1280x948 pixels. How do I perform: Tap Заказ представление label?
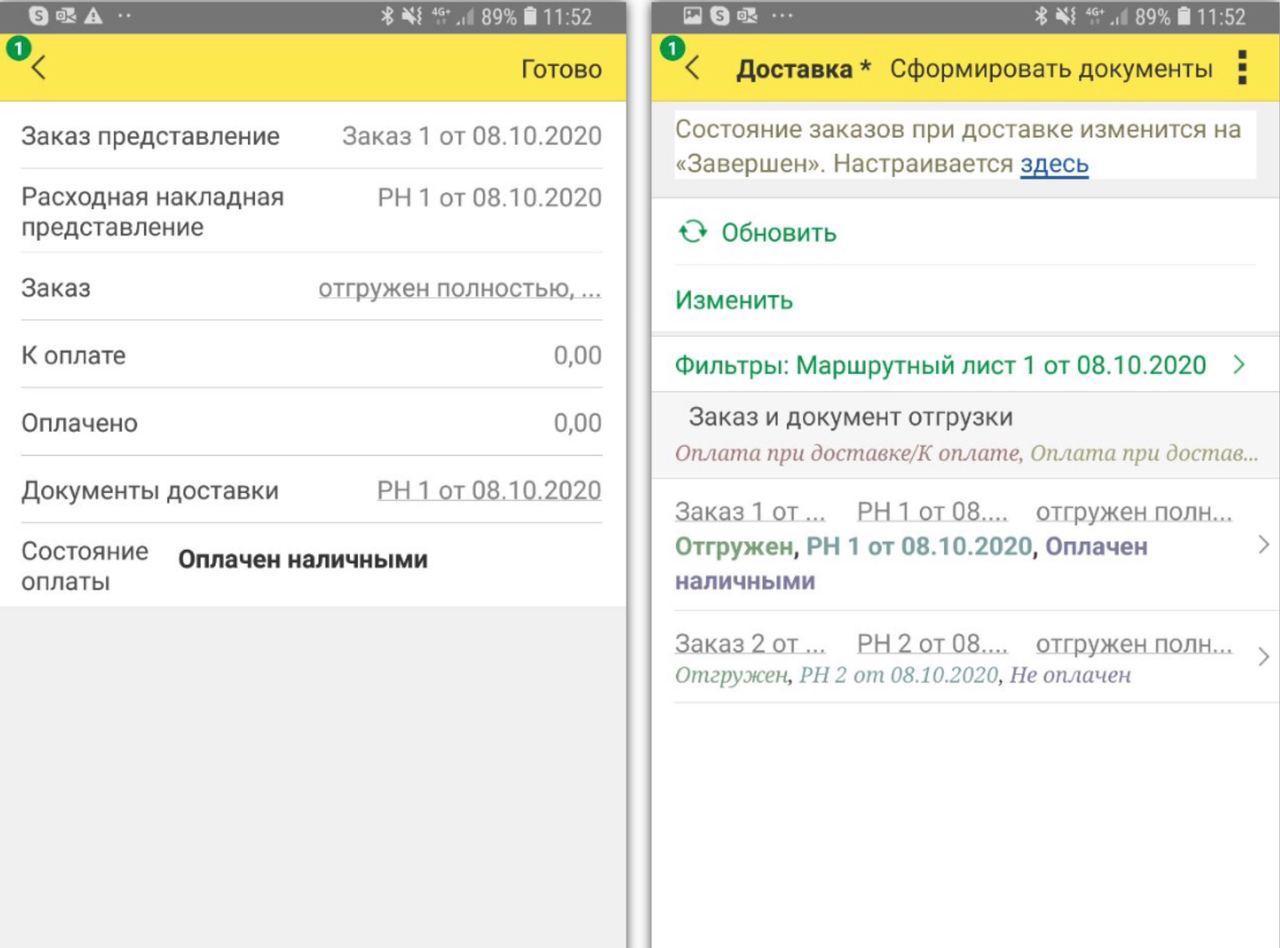coord(150,137)
